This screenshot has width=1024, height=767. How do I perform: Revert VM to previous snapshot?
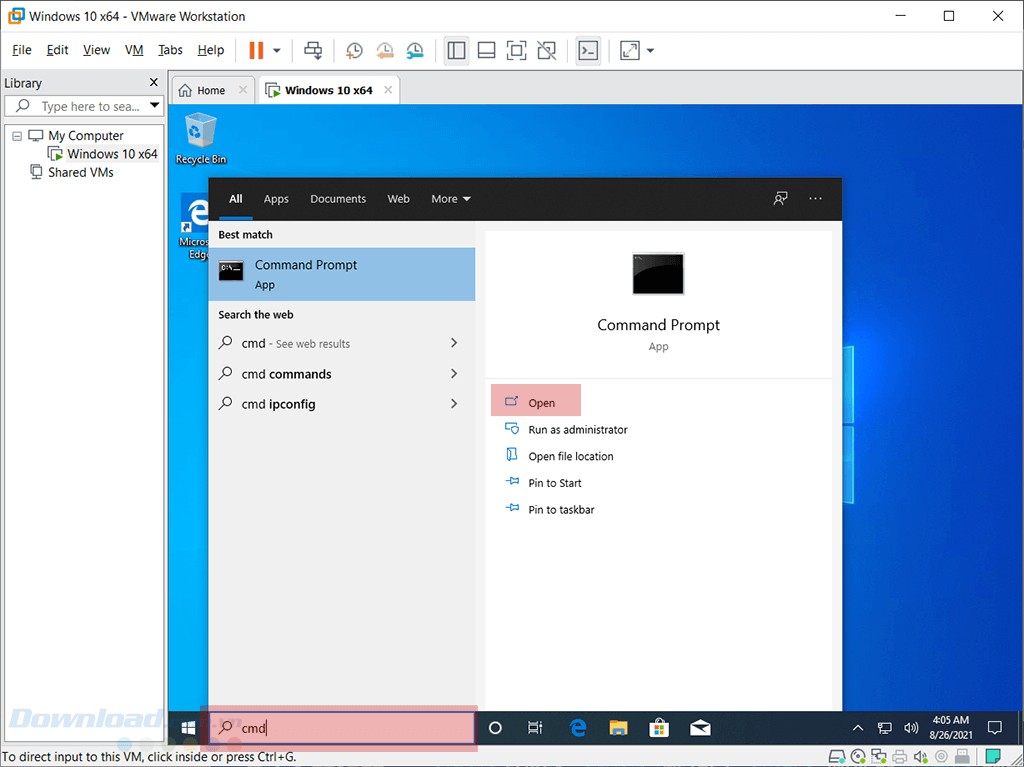[x=385, y=50]
